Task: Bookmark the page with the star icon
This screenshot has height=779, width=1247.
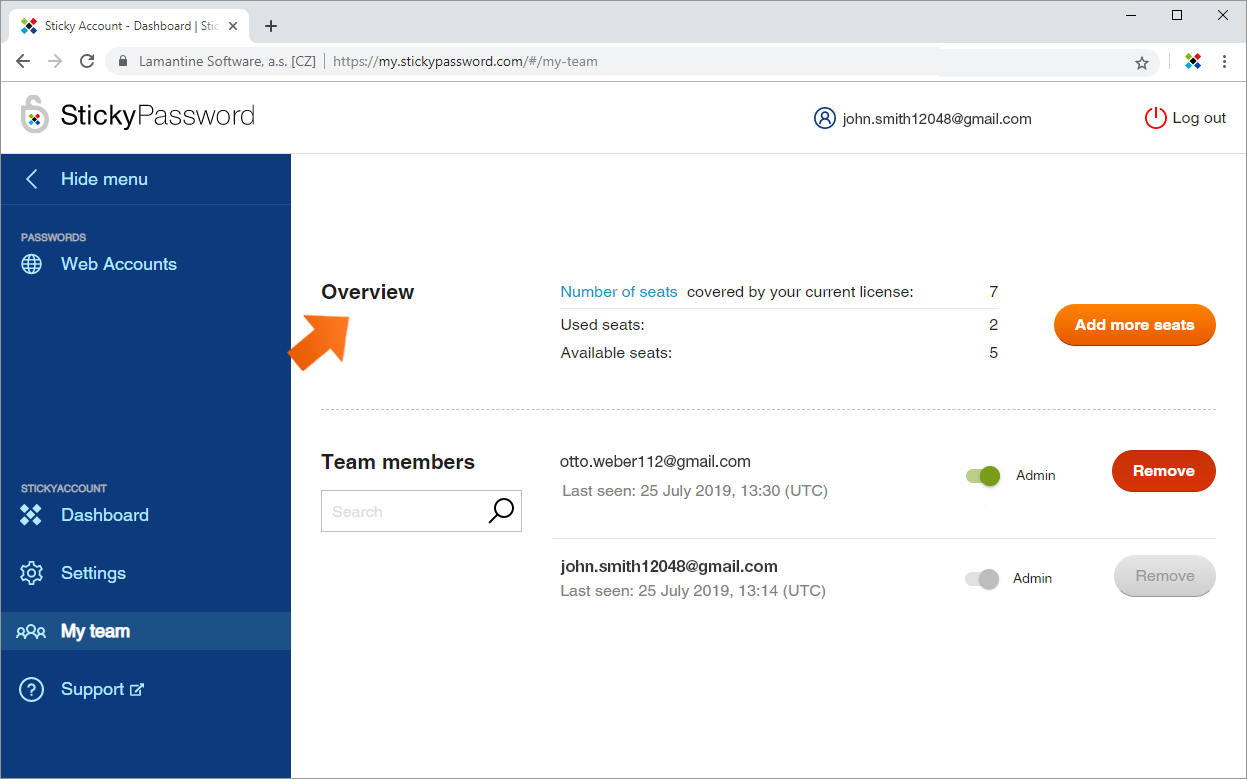Action: [x=1142, y=62]
